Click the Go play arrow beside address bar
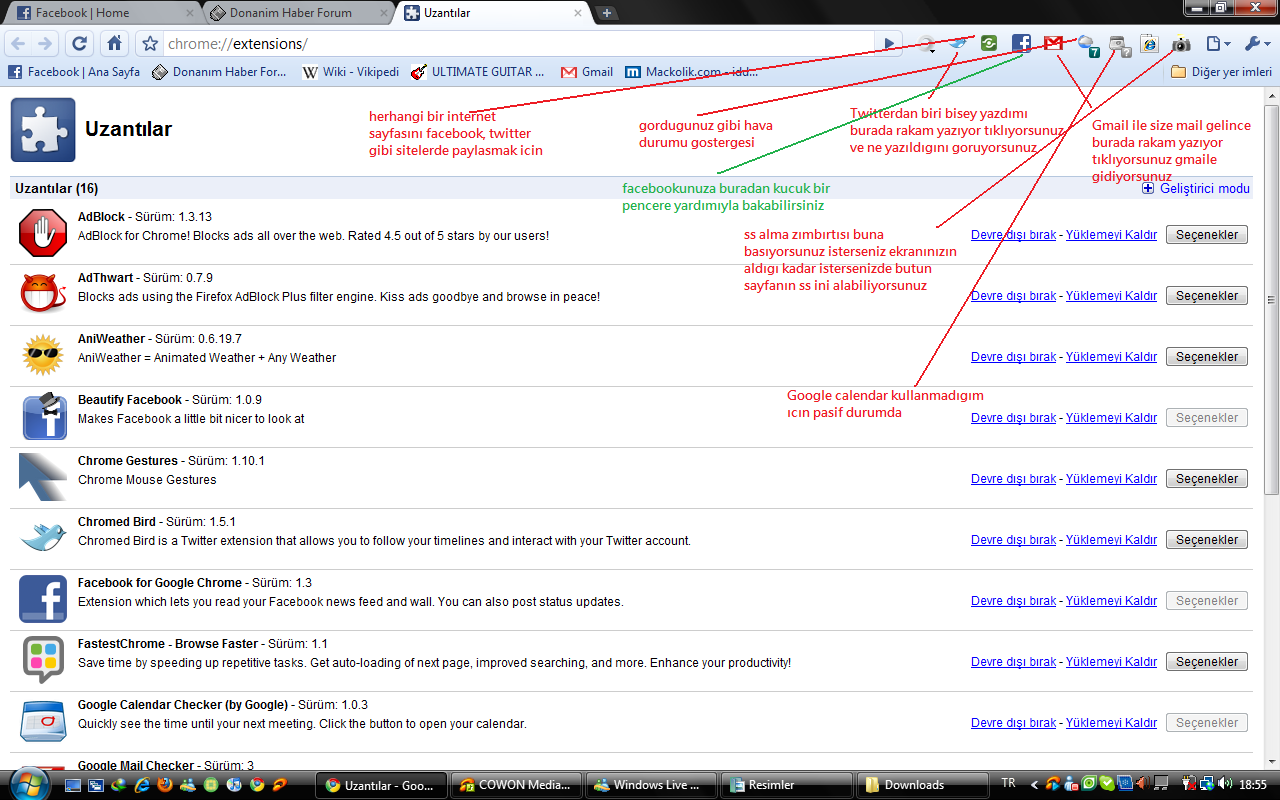1280x800 pixels. pyautogui.click(x=889, y=44)
